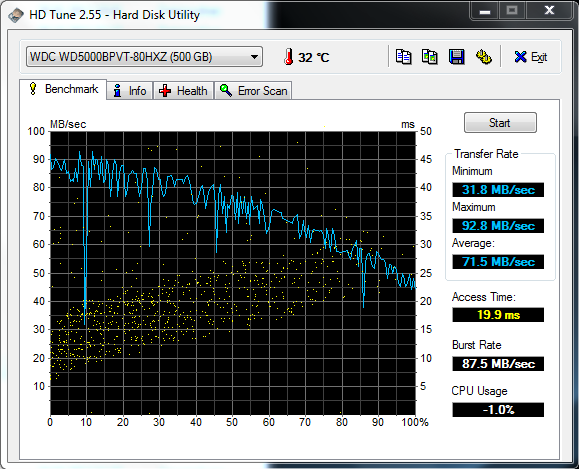Click the copy text to clipboard icon

point(403,57)
